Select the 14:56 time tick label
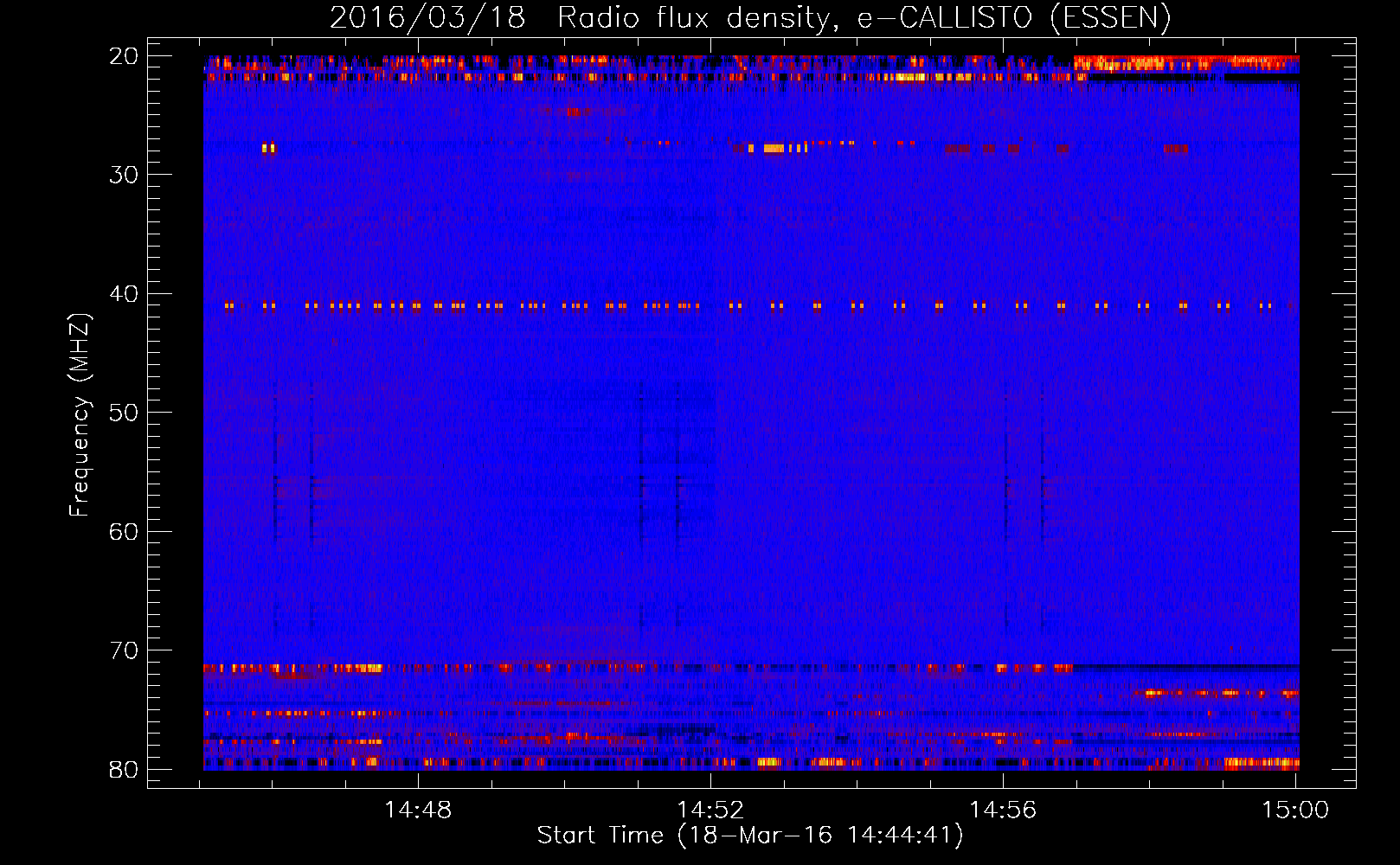This screenshot has width=1400, height=865. point(1003,811)
